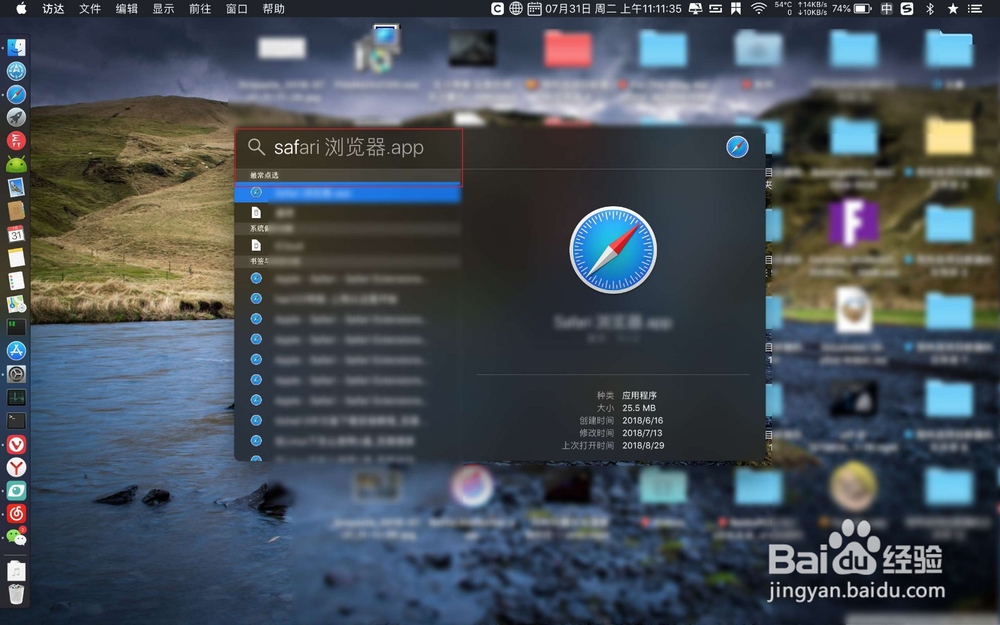The width and height of the screenshot is (1000, 625).
Task: Click the 中 input method indicator
Action: [886, 8]
